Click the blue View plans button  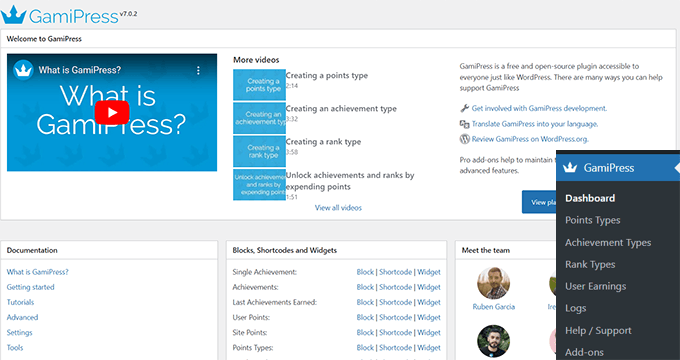539,202
